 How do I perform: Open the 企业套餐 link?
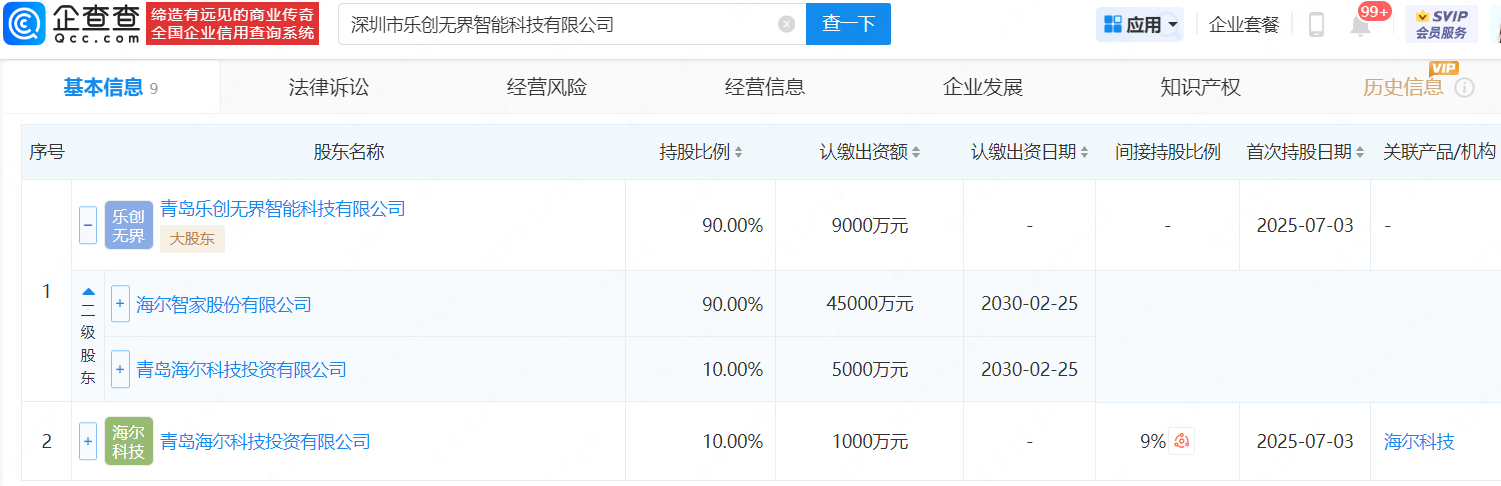pyautogui.click(x=1244, y=25)
